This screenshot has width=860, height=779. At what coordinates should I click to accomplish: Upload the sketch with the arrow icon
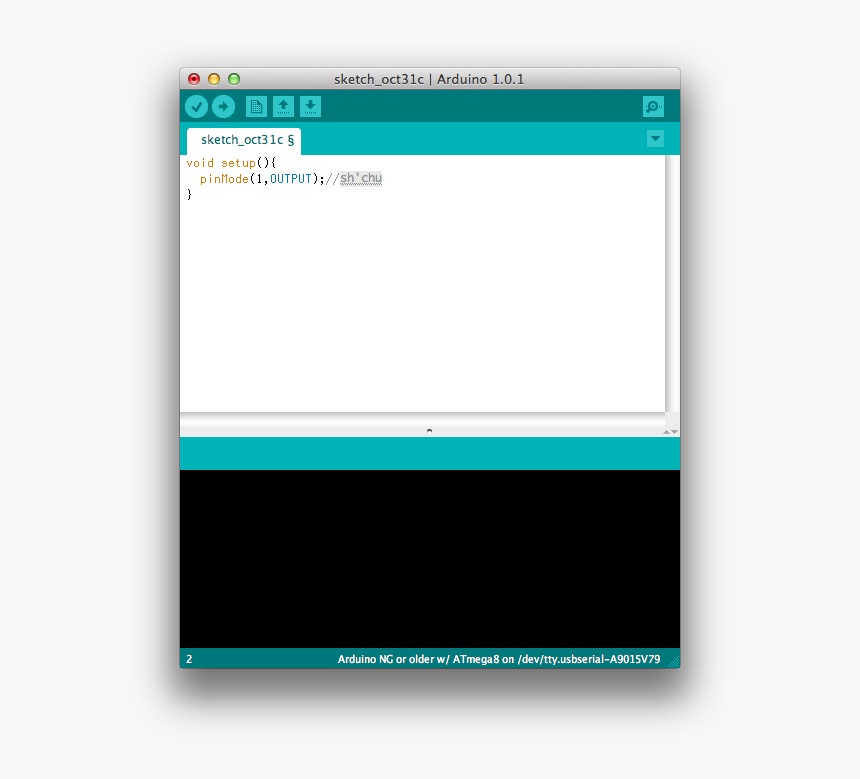click(x=223, y=106)
